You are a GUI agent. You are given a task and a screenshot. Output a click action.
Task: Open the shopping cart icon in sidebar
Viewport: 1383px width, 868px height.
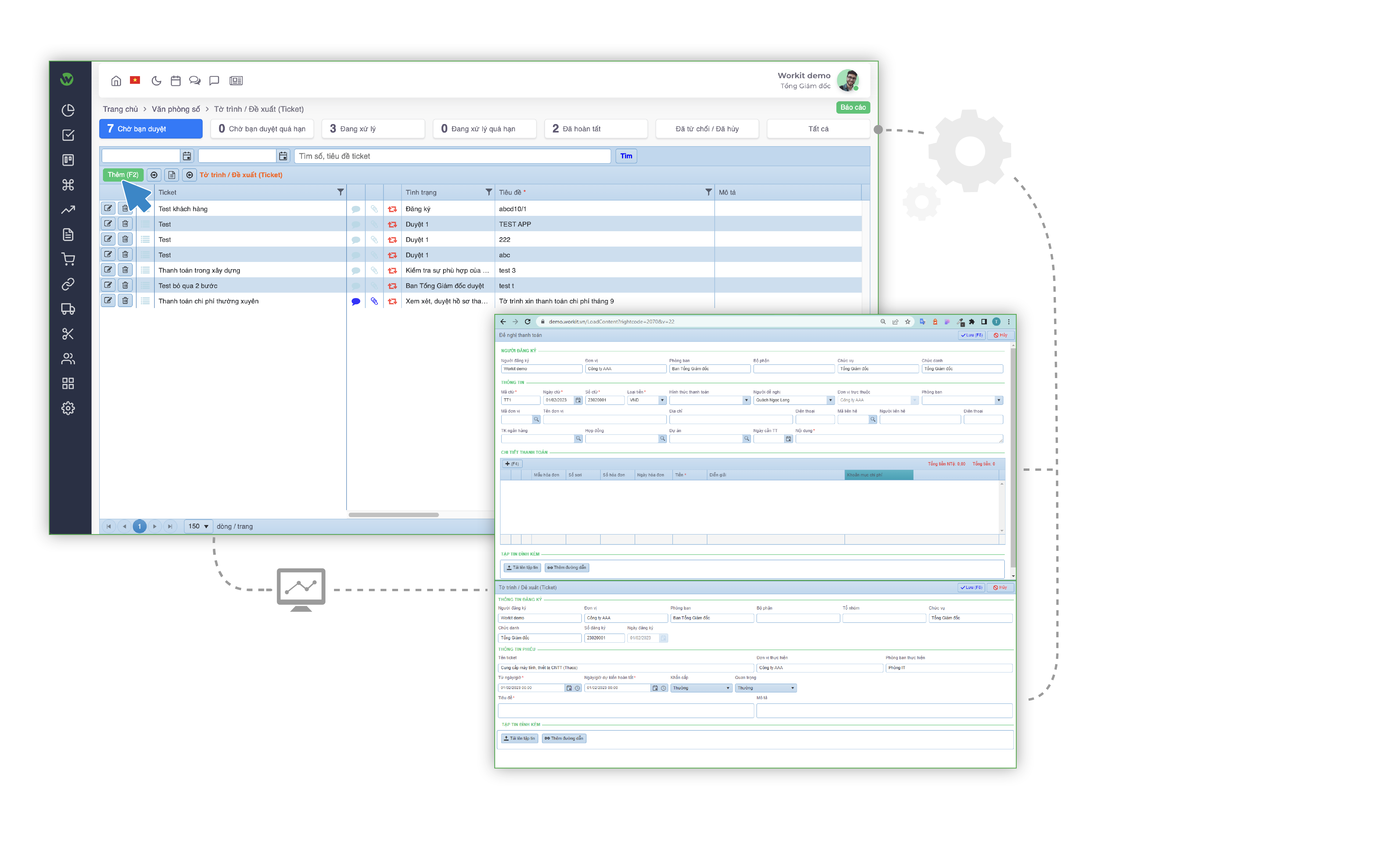(x=68, y=259)
